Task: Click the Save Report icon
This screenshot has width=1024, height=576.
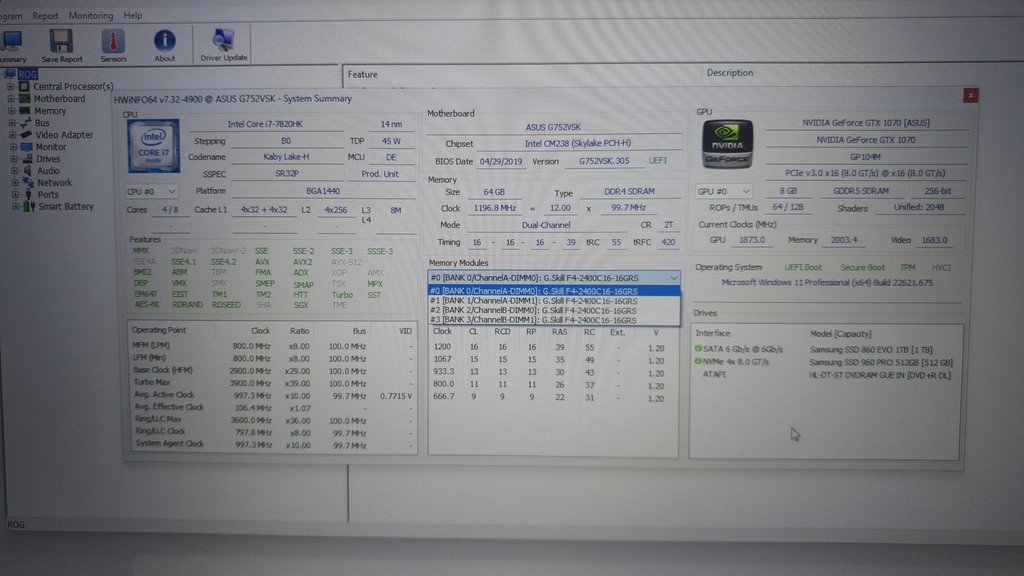Action: click(x=60, y=42)
